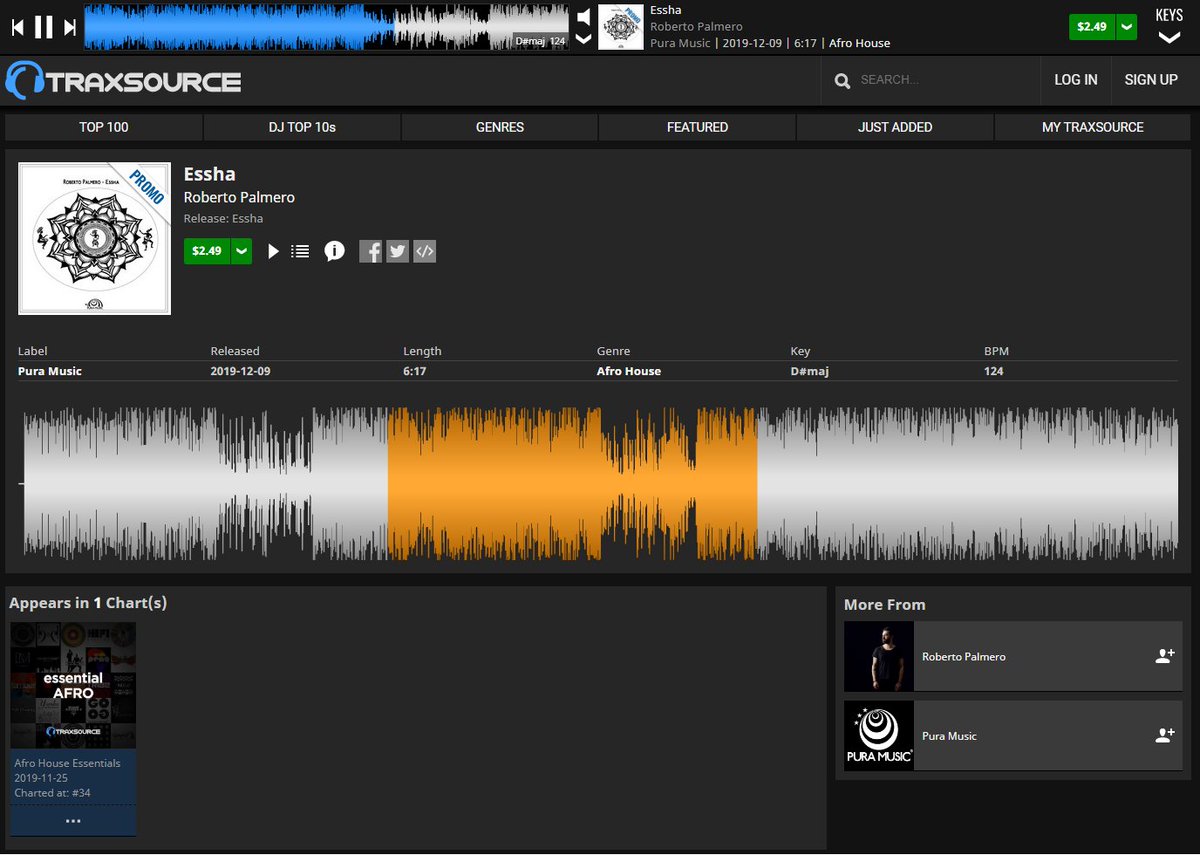
Task: Open the DJ TOP 10s tab
Action: click(x=302, y=127)
